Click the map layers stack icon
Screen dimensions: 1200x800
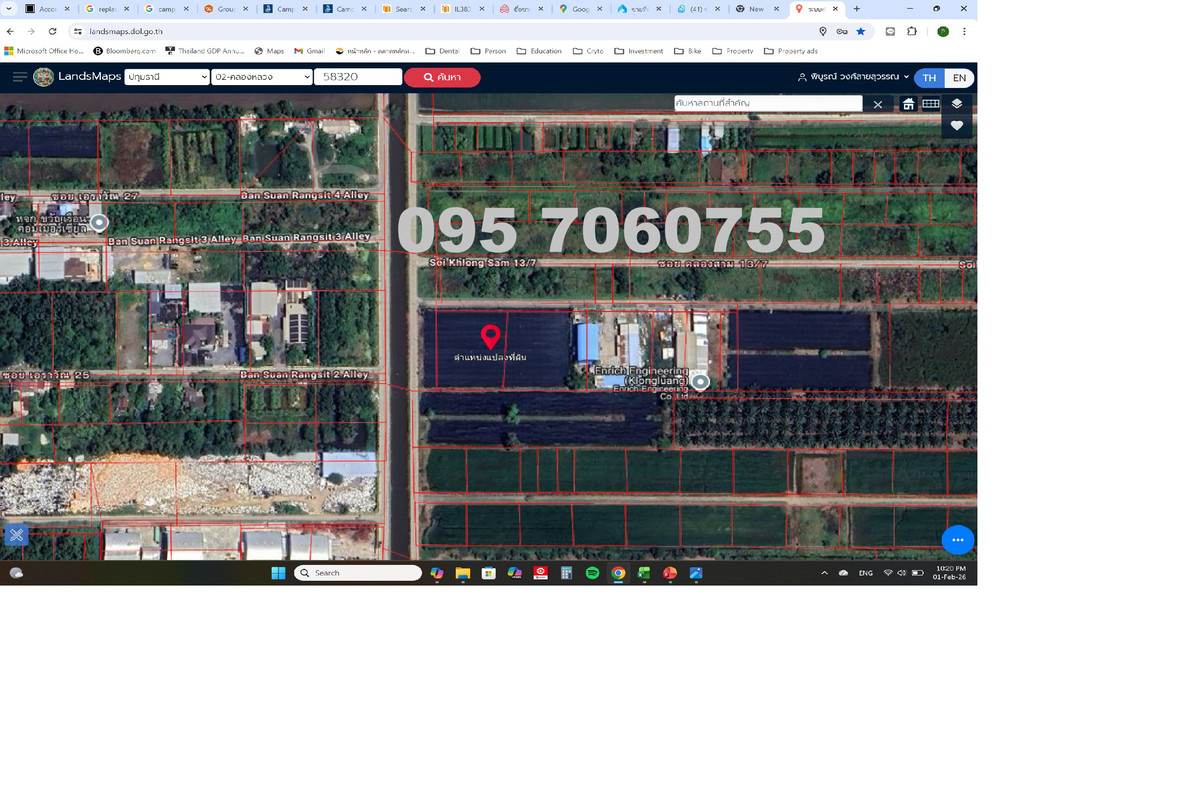click(x=956, y=104)
